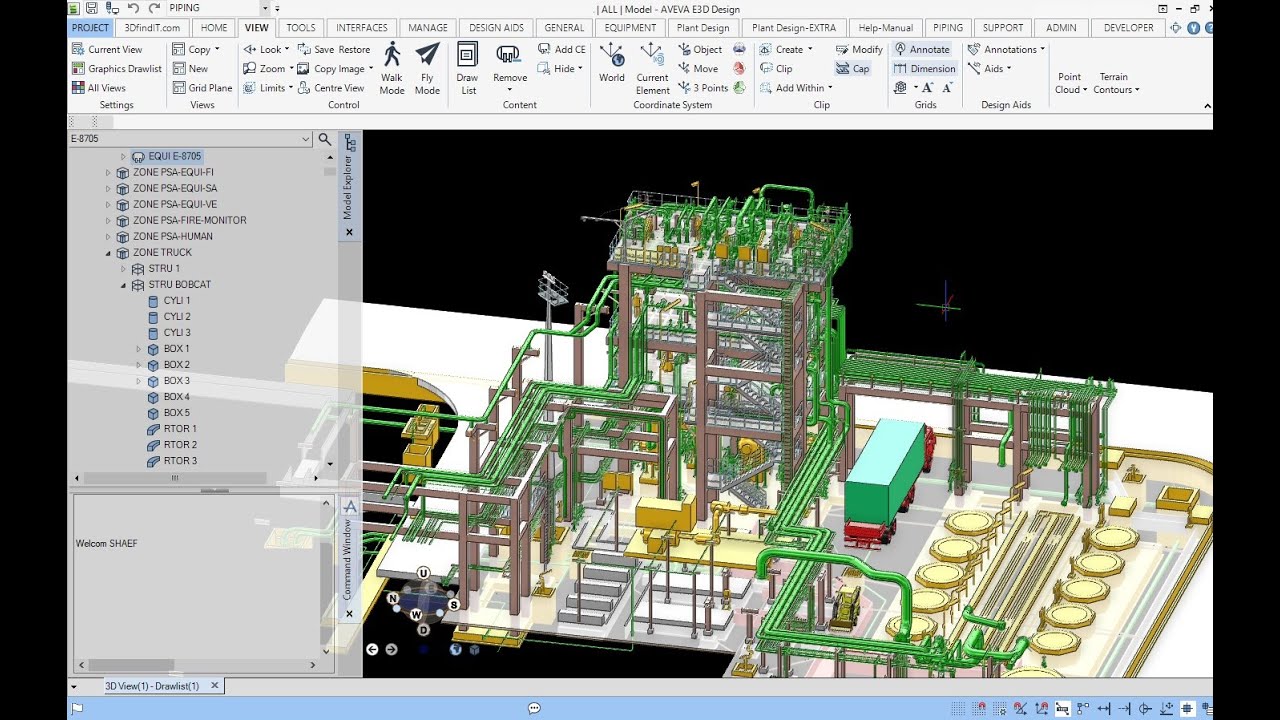The image size is (1280, 720).
Task: Click the Grid Plane view tool
Action: click(x=202, y=87)
